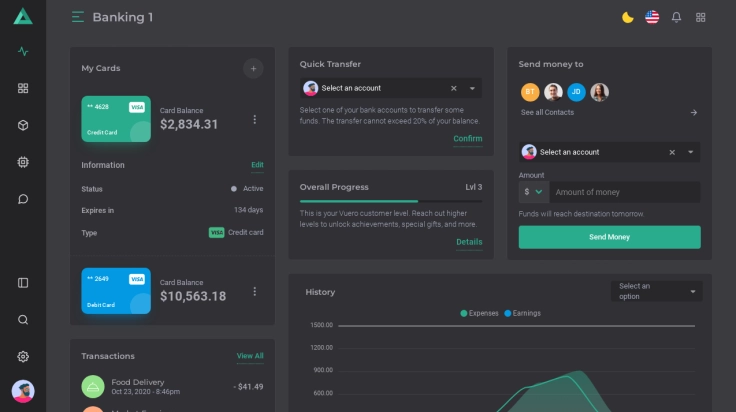Click the activity pulse icon in sidebar
Screen dimensions: 736x412
(23, 52)
